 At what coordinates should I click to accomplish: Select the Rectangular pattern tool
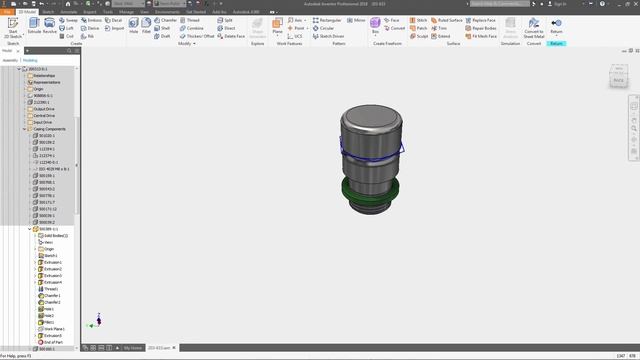coord(327,20)
